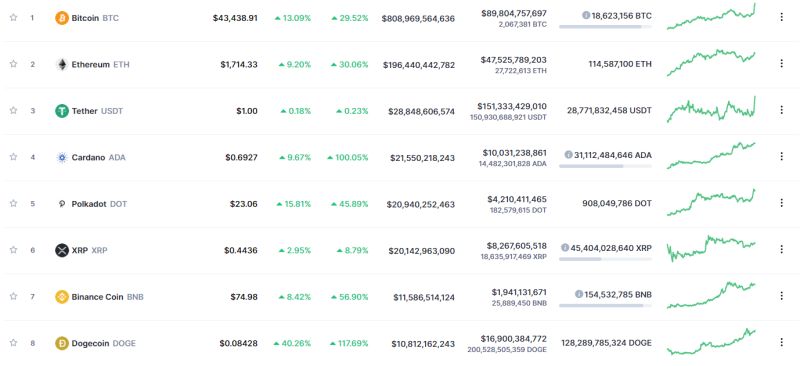800x366 pixels.
Task: Click the XRP logo icon
Action: pyautogui.click(x=62, y=251)
